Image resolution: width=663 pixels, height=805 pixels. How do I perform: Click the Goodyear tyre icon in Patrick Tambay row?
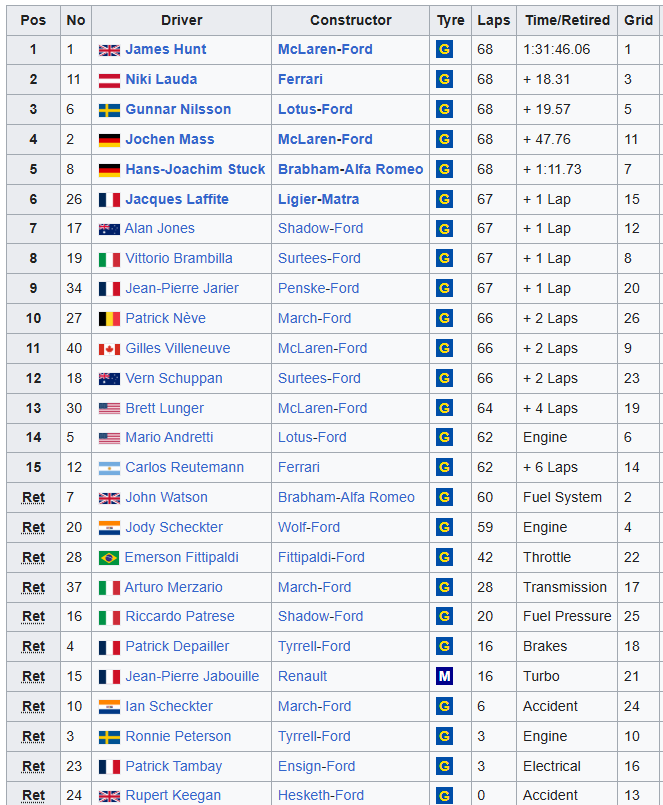[x=444, y=766]
